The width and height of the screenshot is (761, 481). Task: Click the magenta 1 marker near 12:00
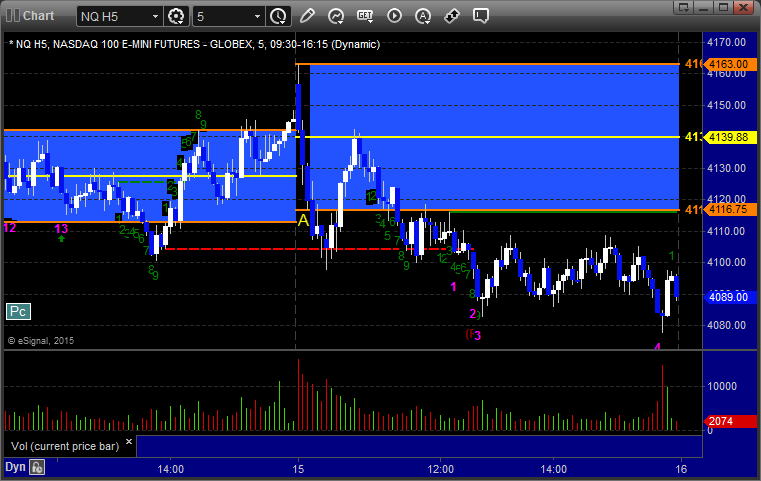tap(453, 287)
